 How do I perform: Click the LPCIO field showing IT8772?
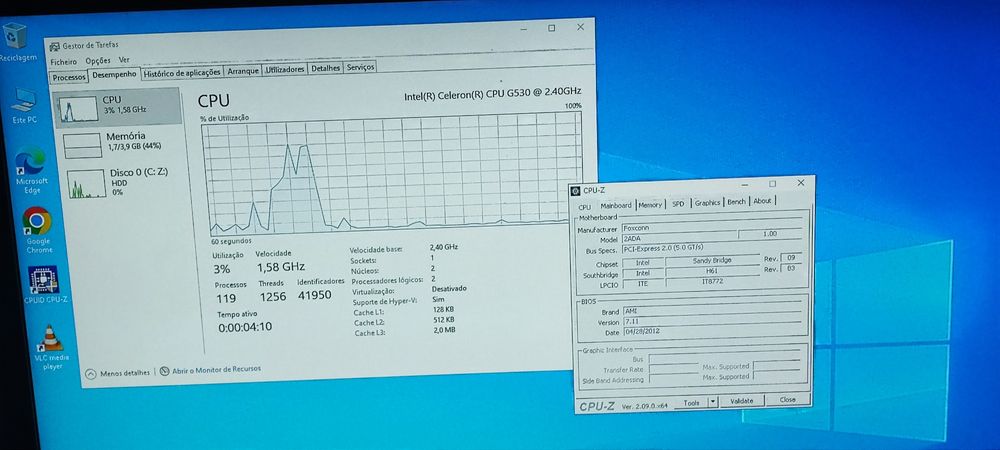(712, 281)
